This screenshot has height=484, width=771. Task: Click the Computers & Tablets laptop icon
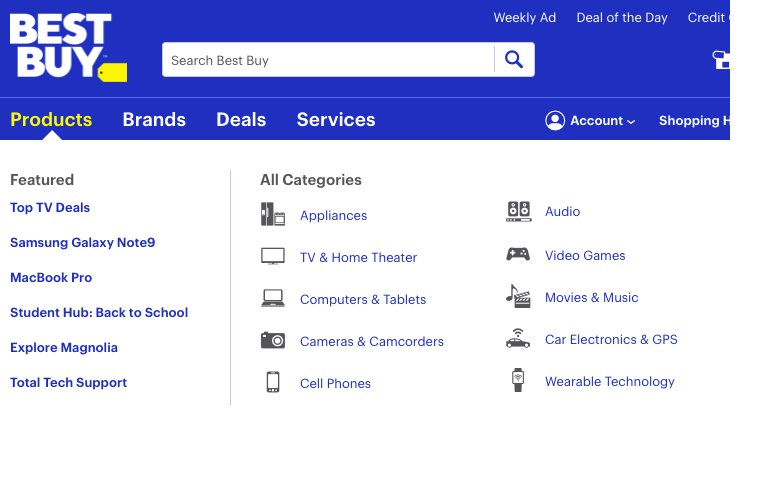pos(273,298)
